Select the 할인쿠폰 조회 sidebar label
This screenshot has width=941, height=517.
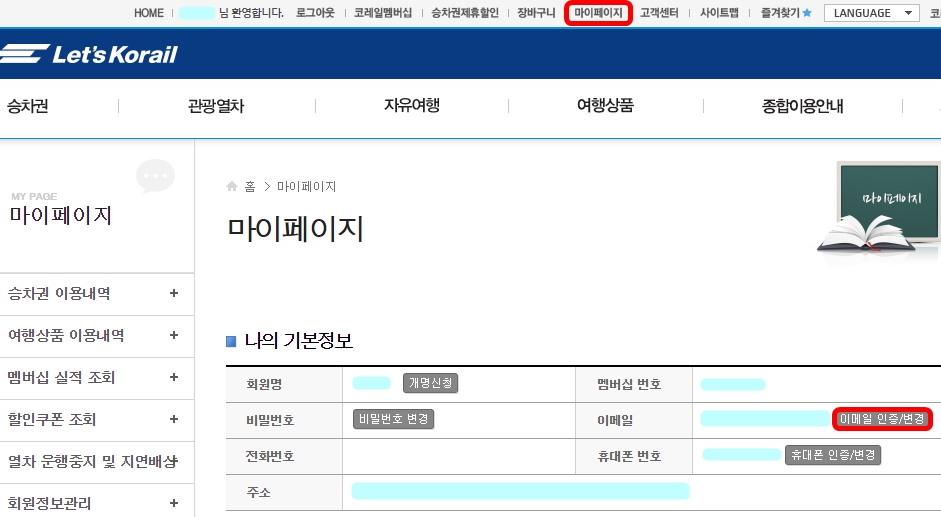point(52,419)
